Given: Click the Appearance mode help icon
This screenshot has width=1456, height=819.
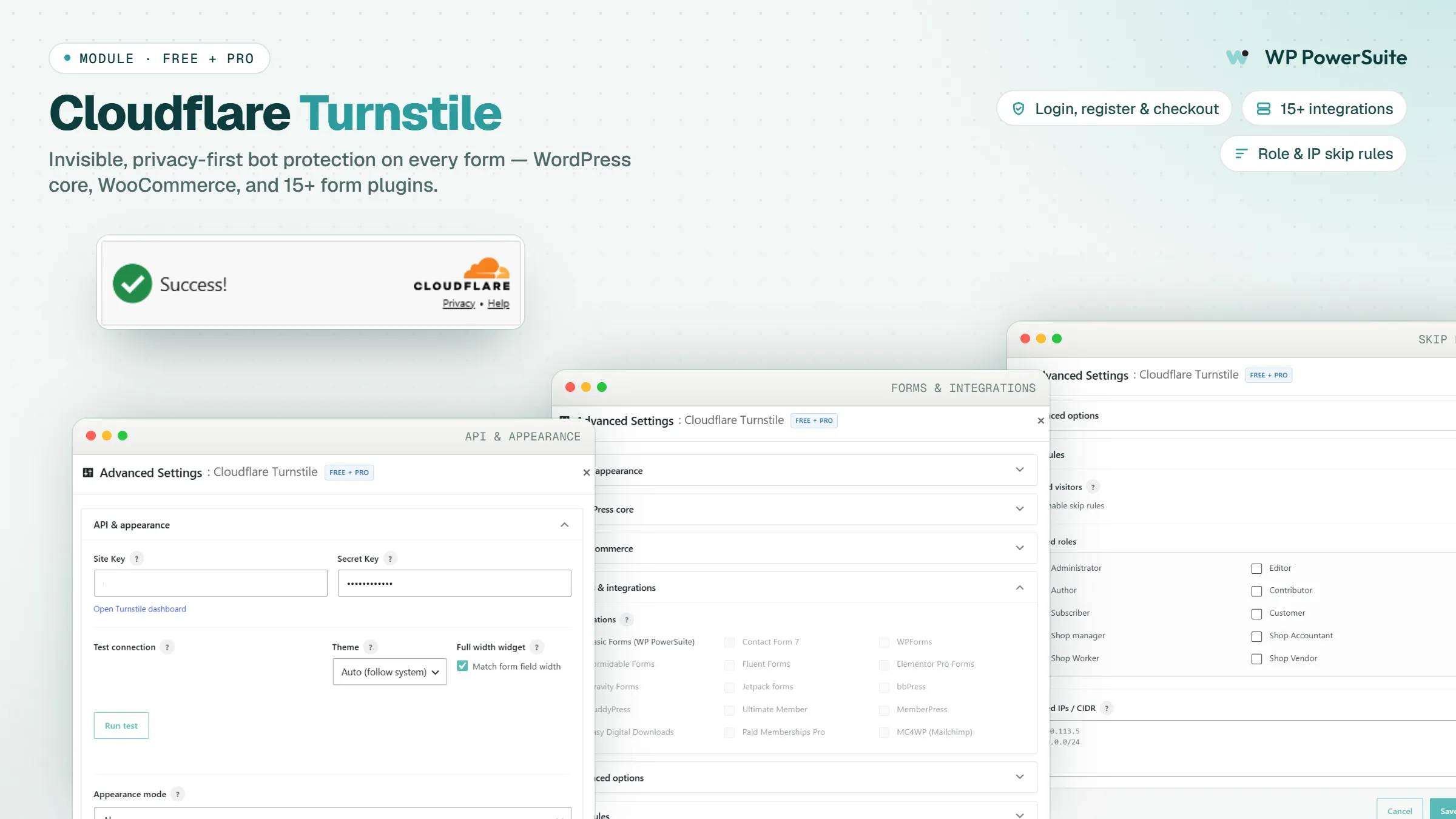Looking at the screenshot, I should (177, 794).
